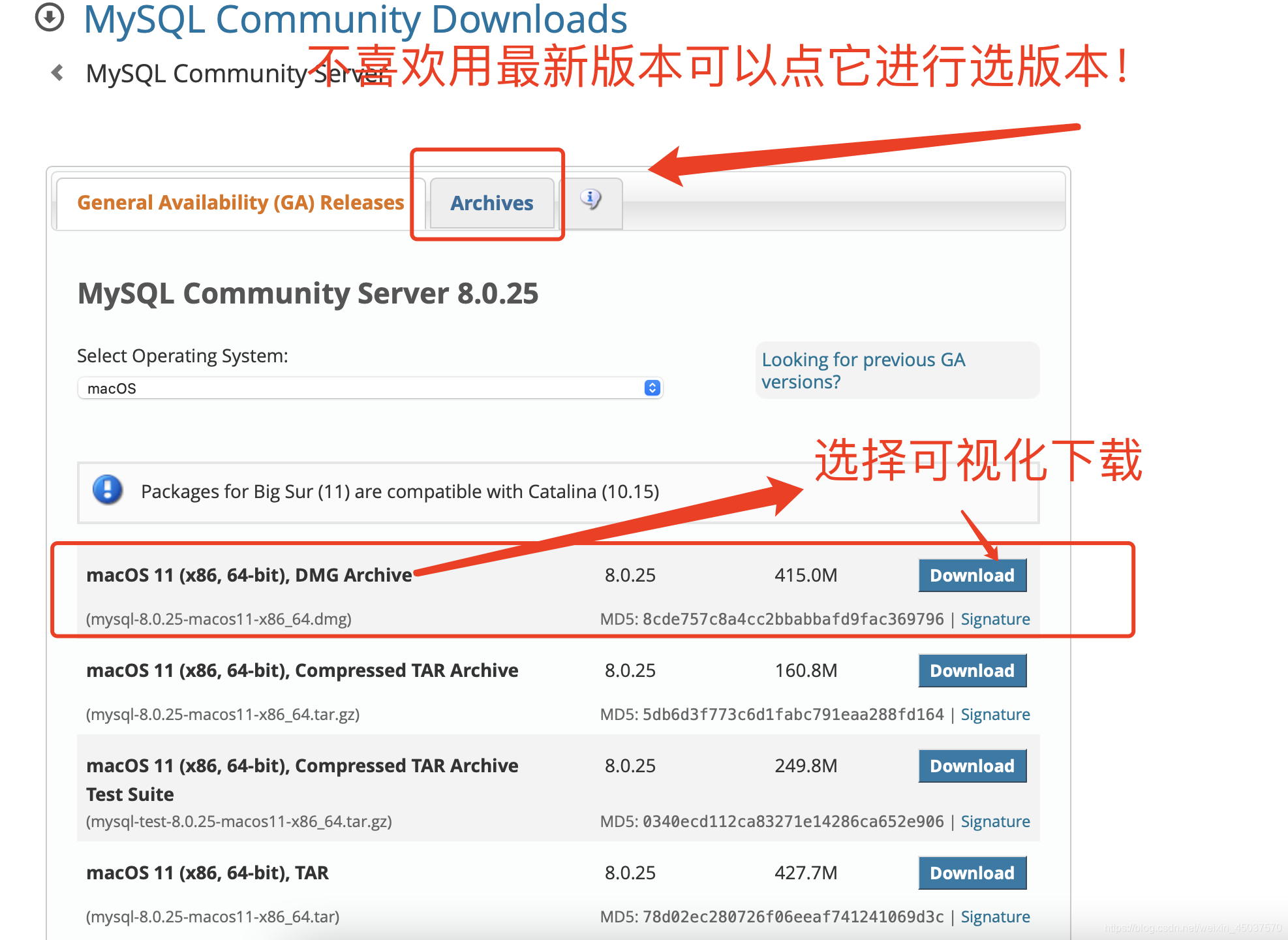Open the information bubble tab icon
Viewport: 1288px width, 940px height.
tap(591, 199)
